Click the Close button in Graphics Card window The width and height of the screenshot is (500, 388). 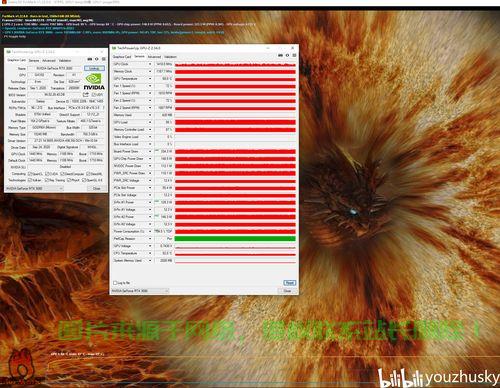click(x=97, y=189)
